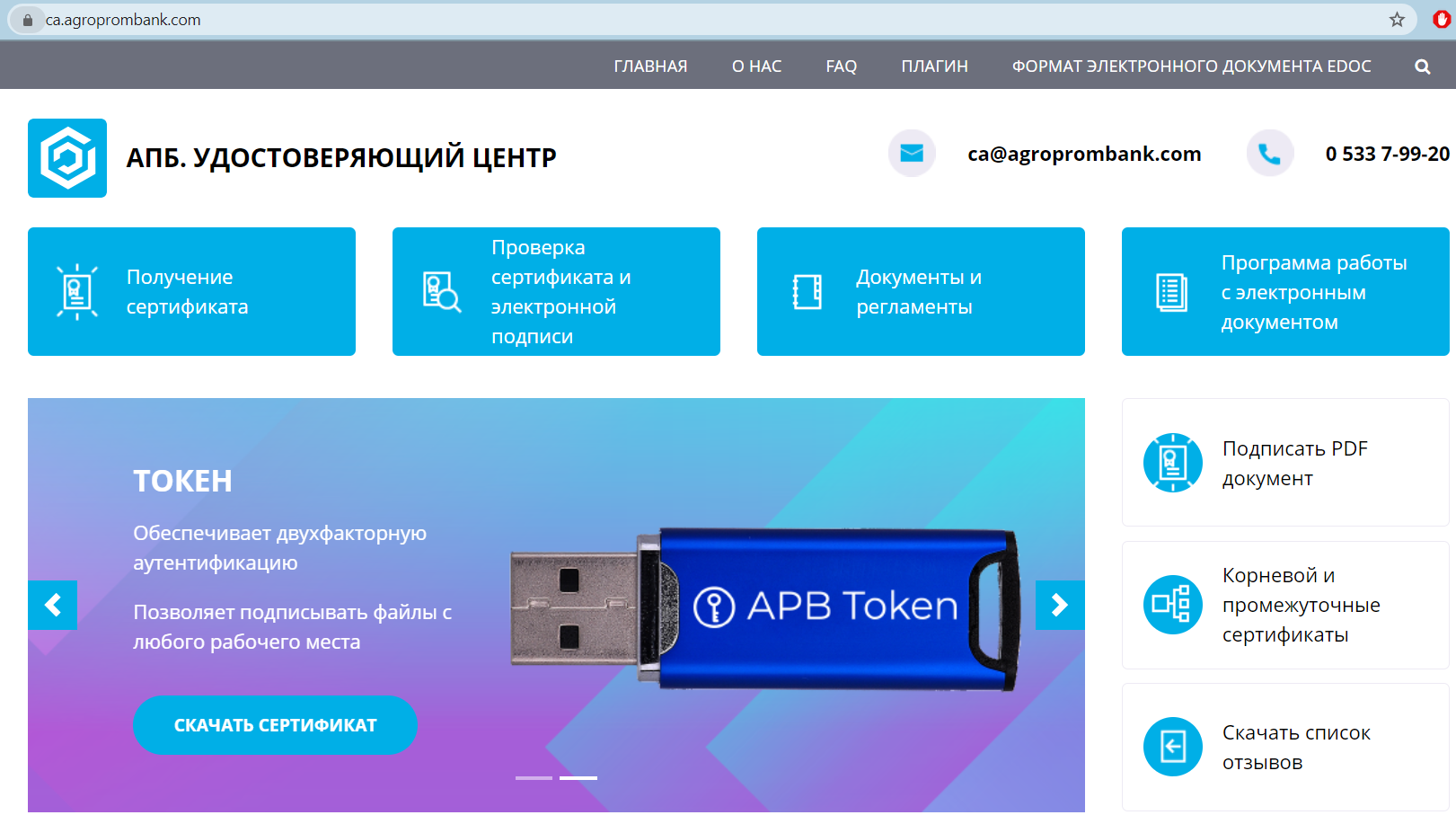
Task: Click the email envelope icon
Action: [912, 154]
